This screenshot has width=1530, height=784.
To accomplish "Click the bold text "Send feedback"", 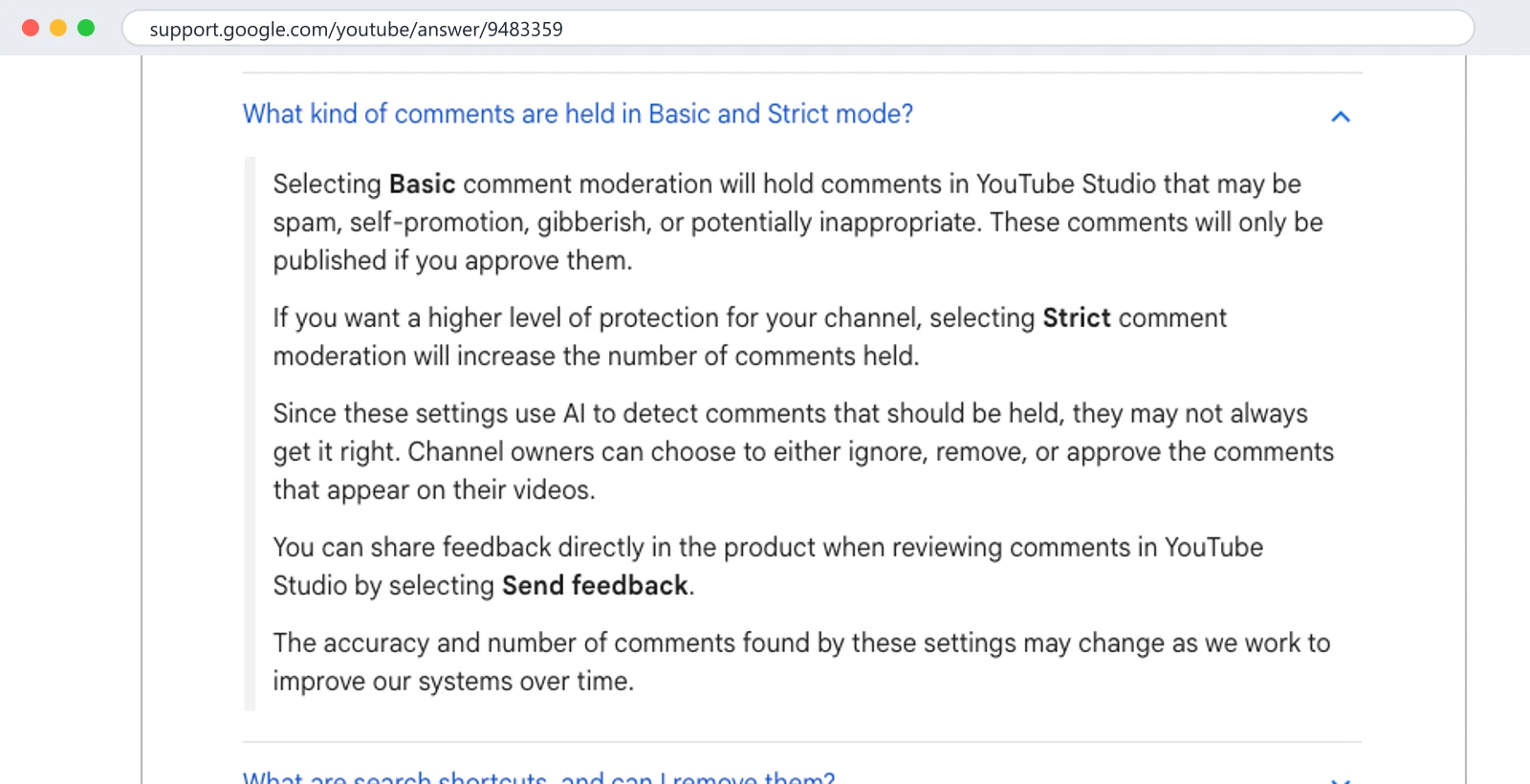I will [595, 585].
